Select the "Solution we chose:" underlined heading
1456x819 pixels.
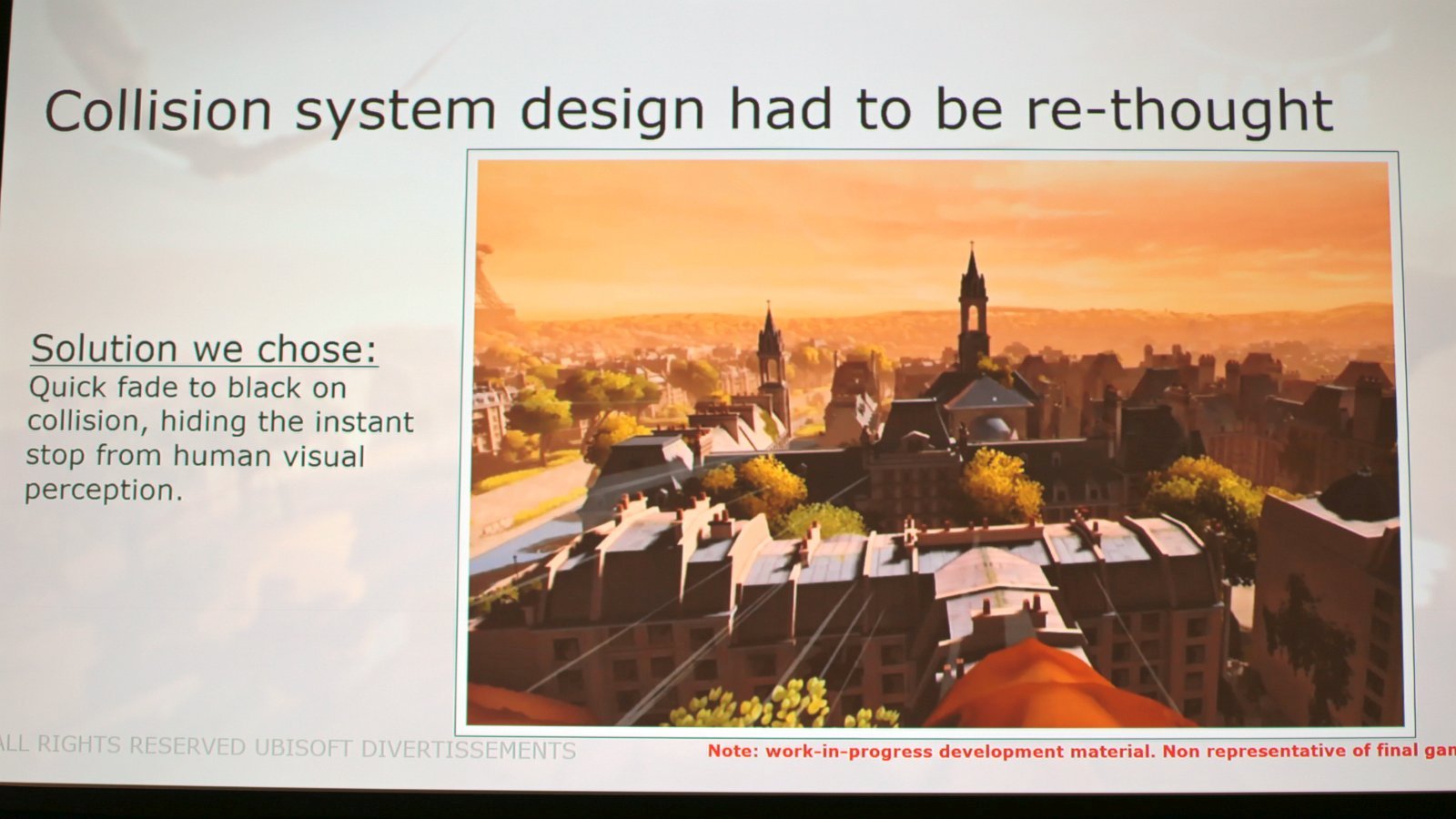tap(204, 349)
